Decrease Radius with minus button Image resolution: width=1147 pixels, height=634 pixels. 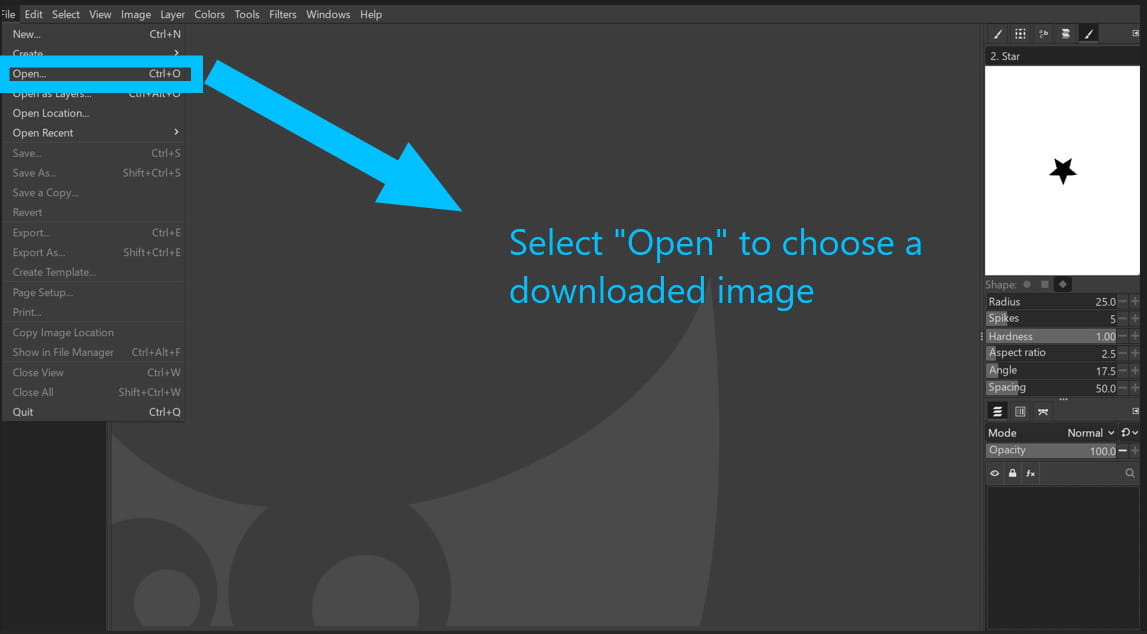pyautogui.click(x=1123, y=301)
